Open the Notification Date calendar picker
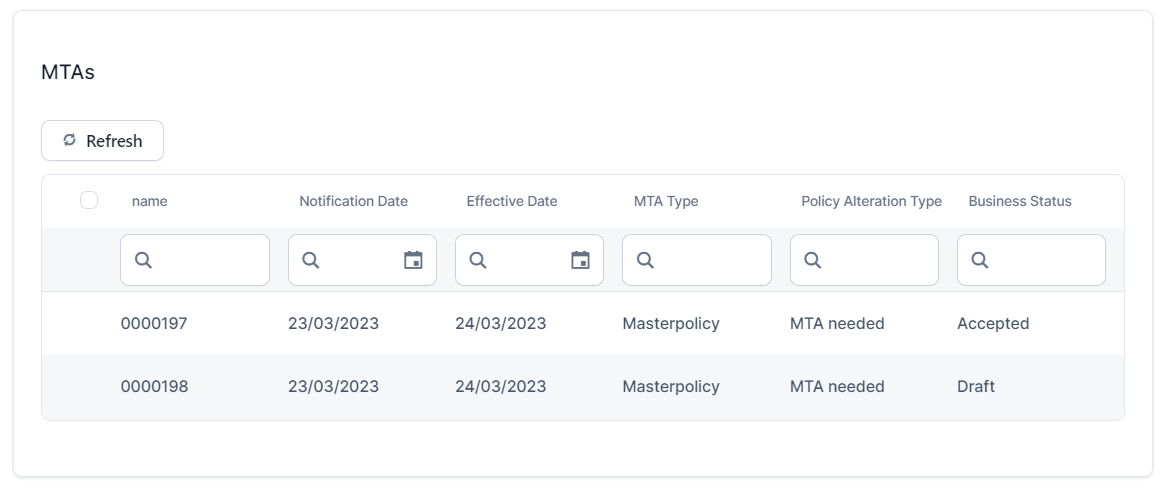1171x488 pixels. point(413,260)
